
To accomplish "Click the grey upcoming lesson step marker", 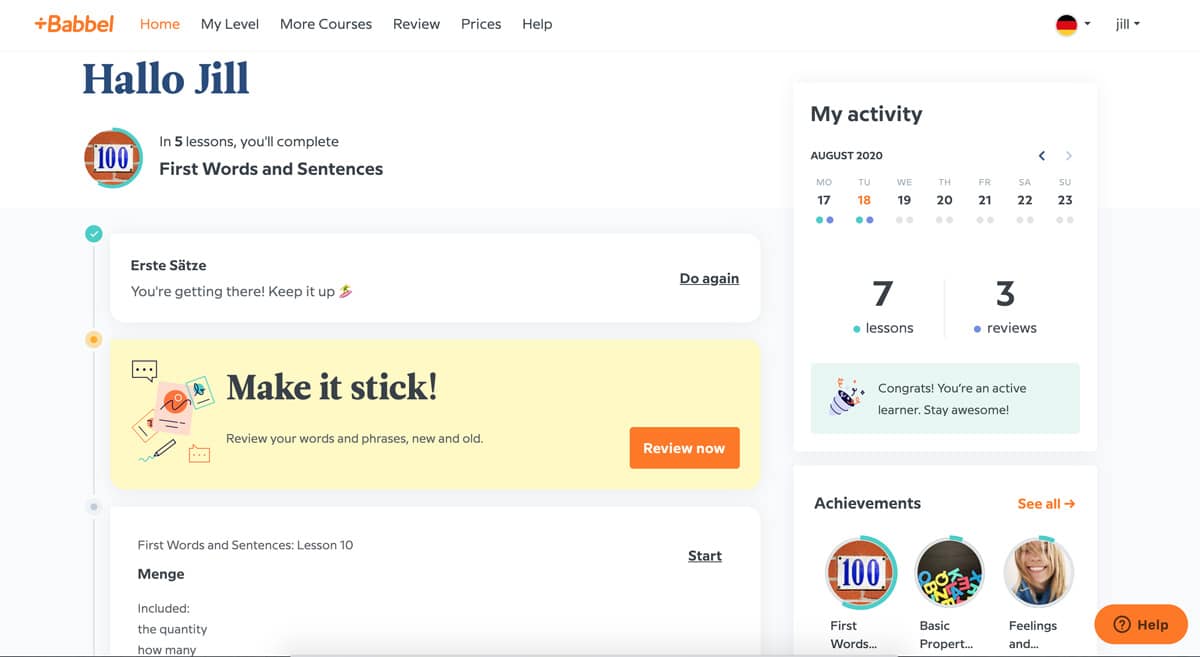I will click(94, 507).
